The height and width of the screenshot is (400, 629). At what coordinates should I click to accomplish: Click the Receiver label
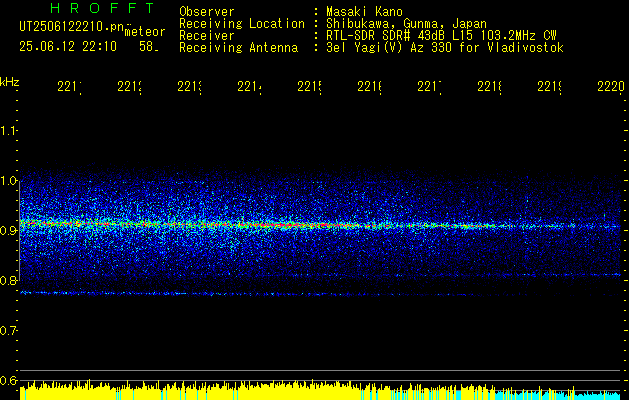pos(207,36)
